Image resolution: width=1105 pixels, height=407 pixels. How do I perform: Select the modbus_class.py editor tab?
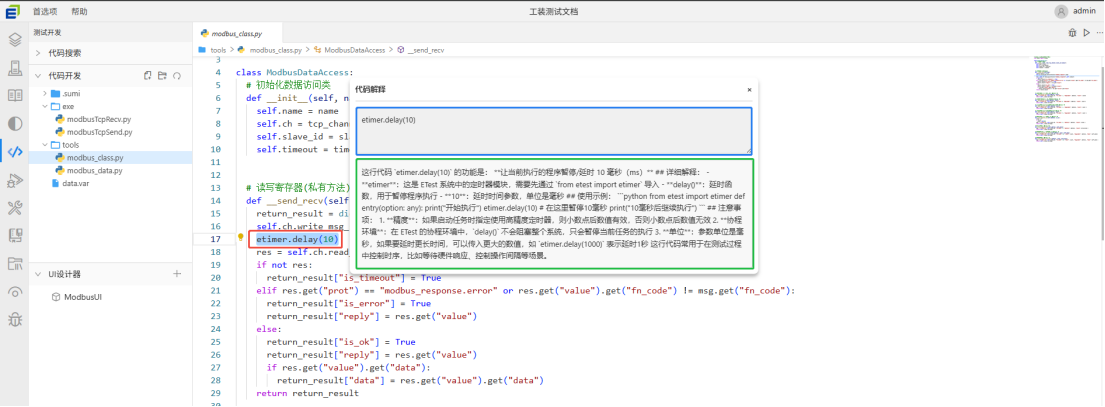click(237, 33)
